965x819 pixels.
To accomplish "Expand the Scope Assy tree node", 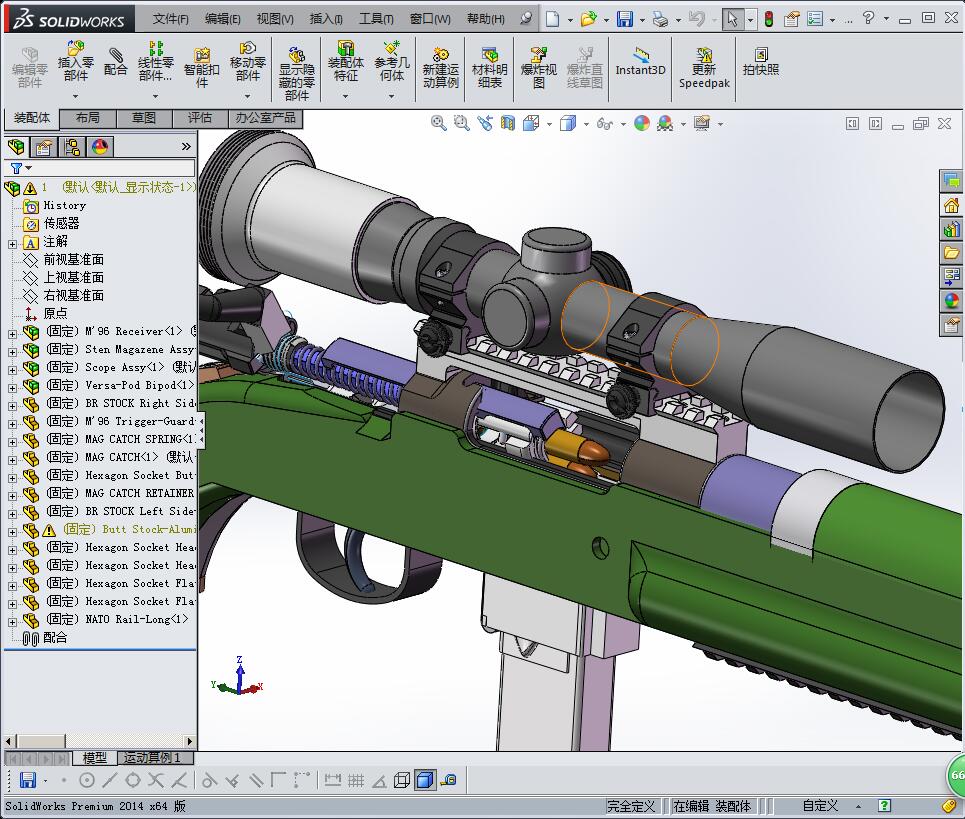I will [x=12, y=369].
